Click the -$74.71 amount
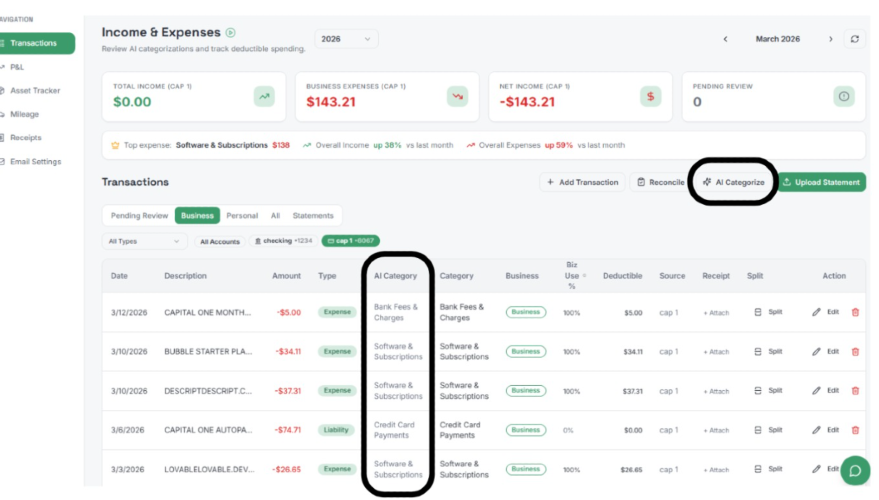Image resolution: width=879 pixels, height=500 pixels. [x=288, y=430]
